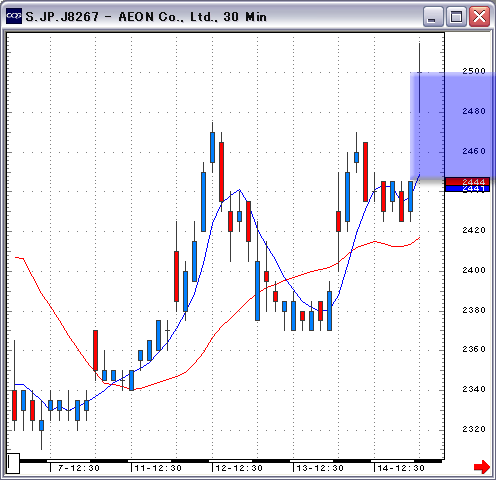Click the window title 'S.JP.J8267 - AEON Co., Ltd., 30 Min'
The width and height of the screenshot is (496, 480).
(146, 17)
